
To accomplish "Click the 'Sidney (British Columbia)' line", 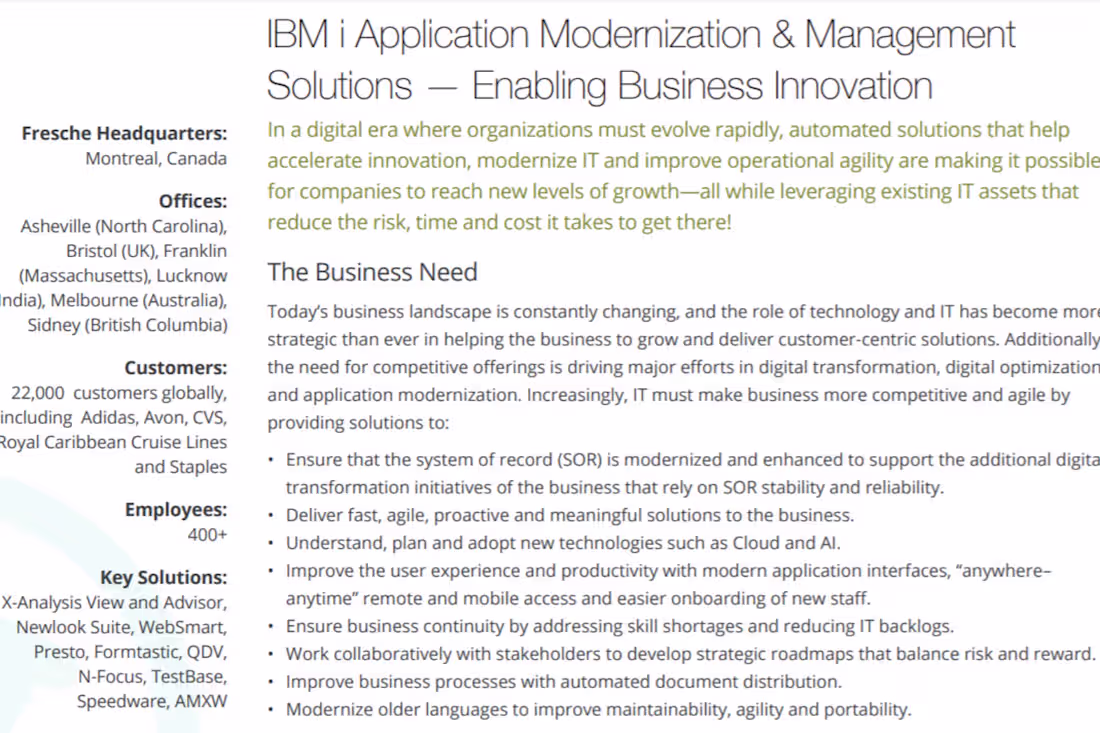I will click(x=128, y=325).
